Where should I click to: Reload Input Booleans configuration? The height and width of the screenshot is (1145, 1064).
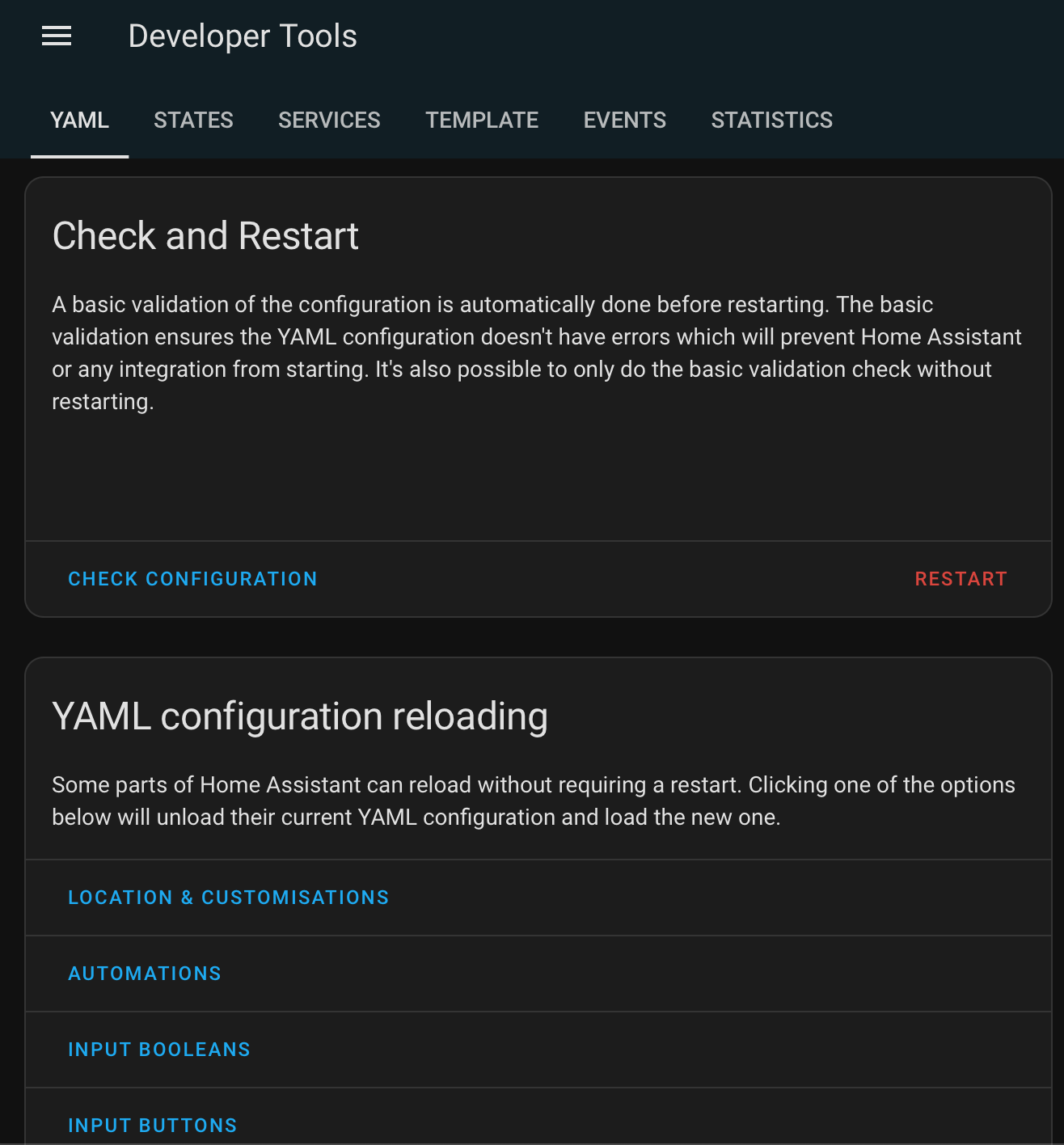click(x=159, y=1050)
